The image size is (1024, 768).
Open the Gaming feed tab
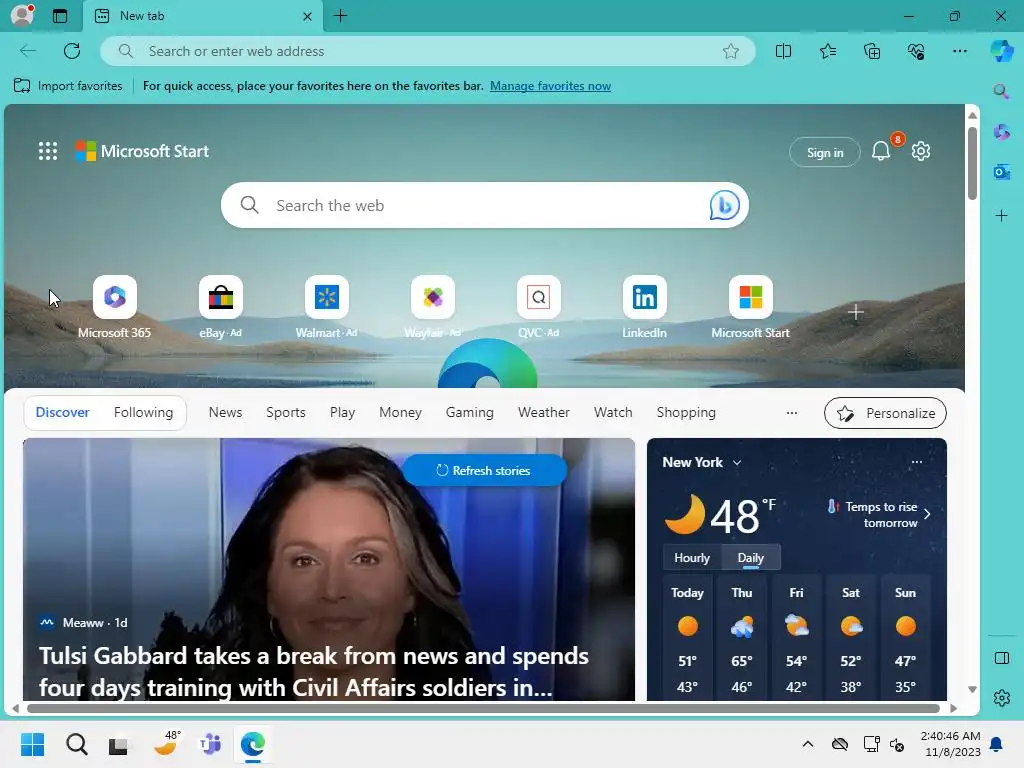[x=470, y=412]
